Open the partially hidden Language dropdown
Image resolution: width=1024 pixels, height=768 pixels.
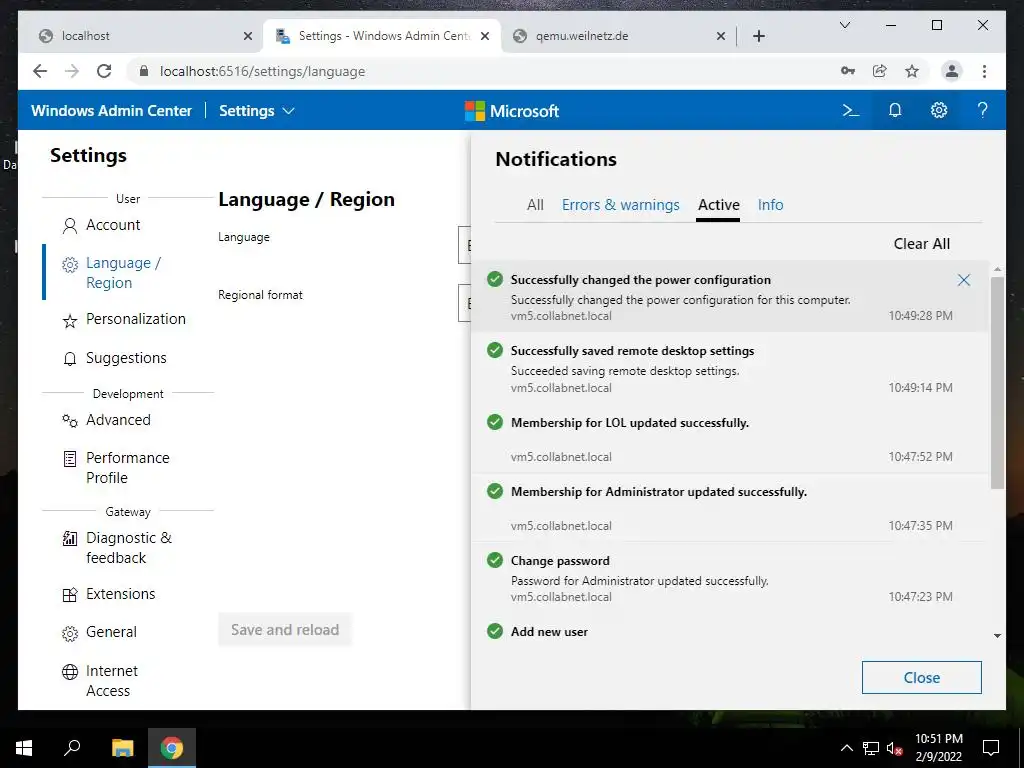464,245
